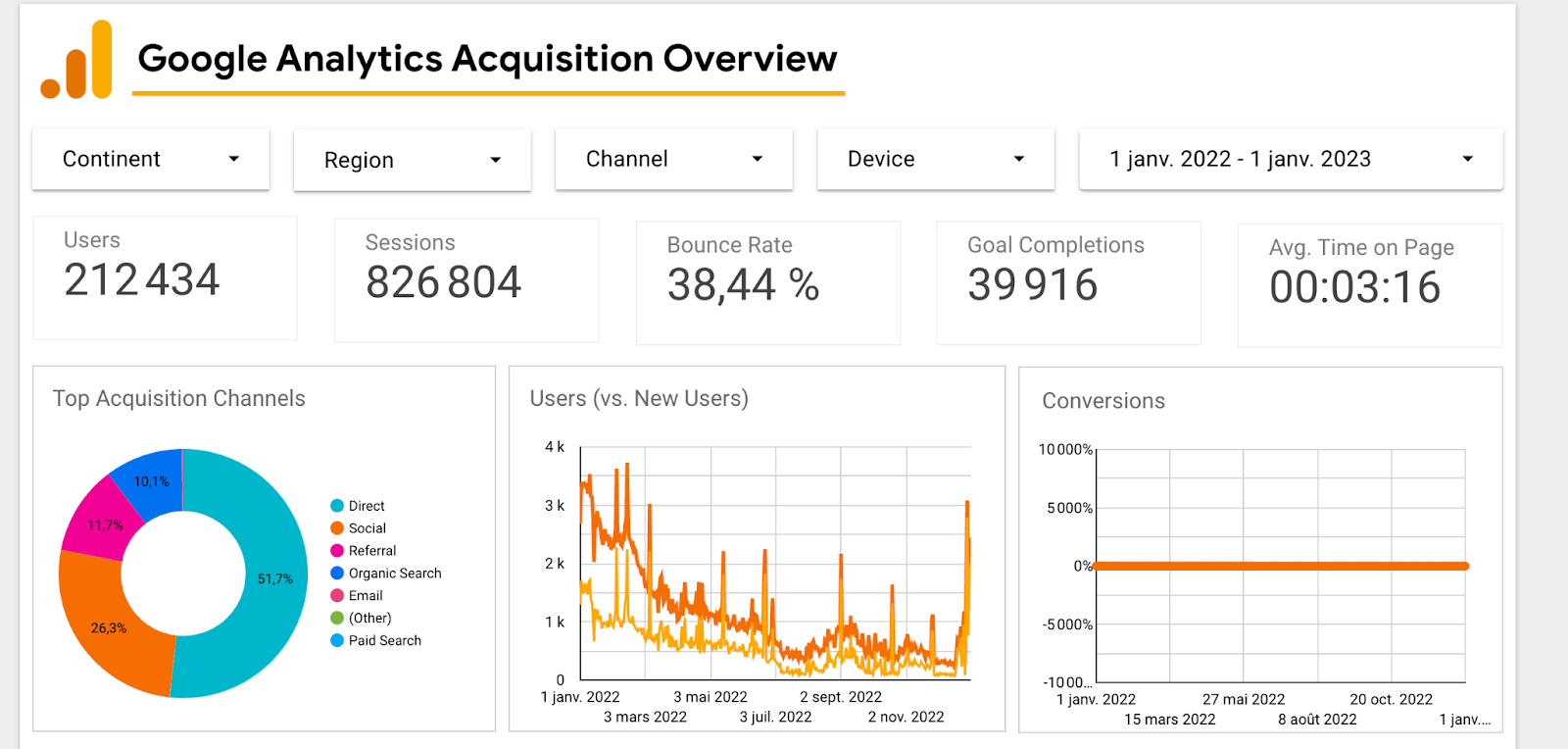Click the Social legend color dot
Image resolution: width=1568 pixels, height=749 pixels.
tap(337, 528)
